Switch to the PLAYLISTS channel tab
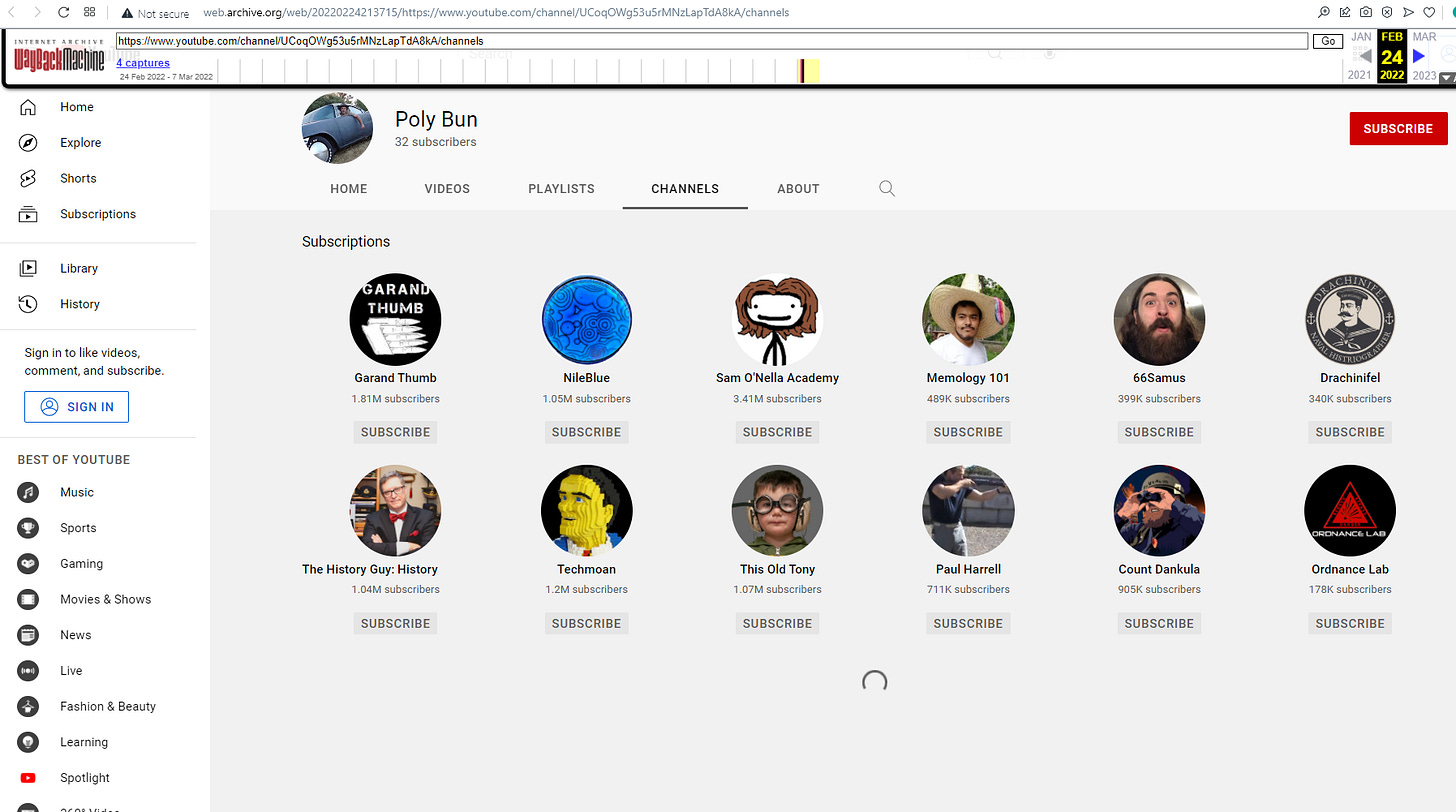This screenshot has height=812, width=1456. 561,189
